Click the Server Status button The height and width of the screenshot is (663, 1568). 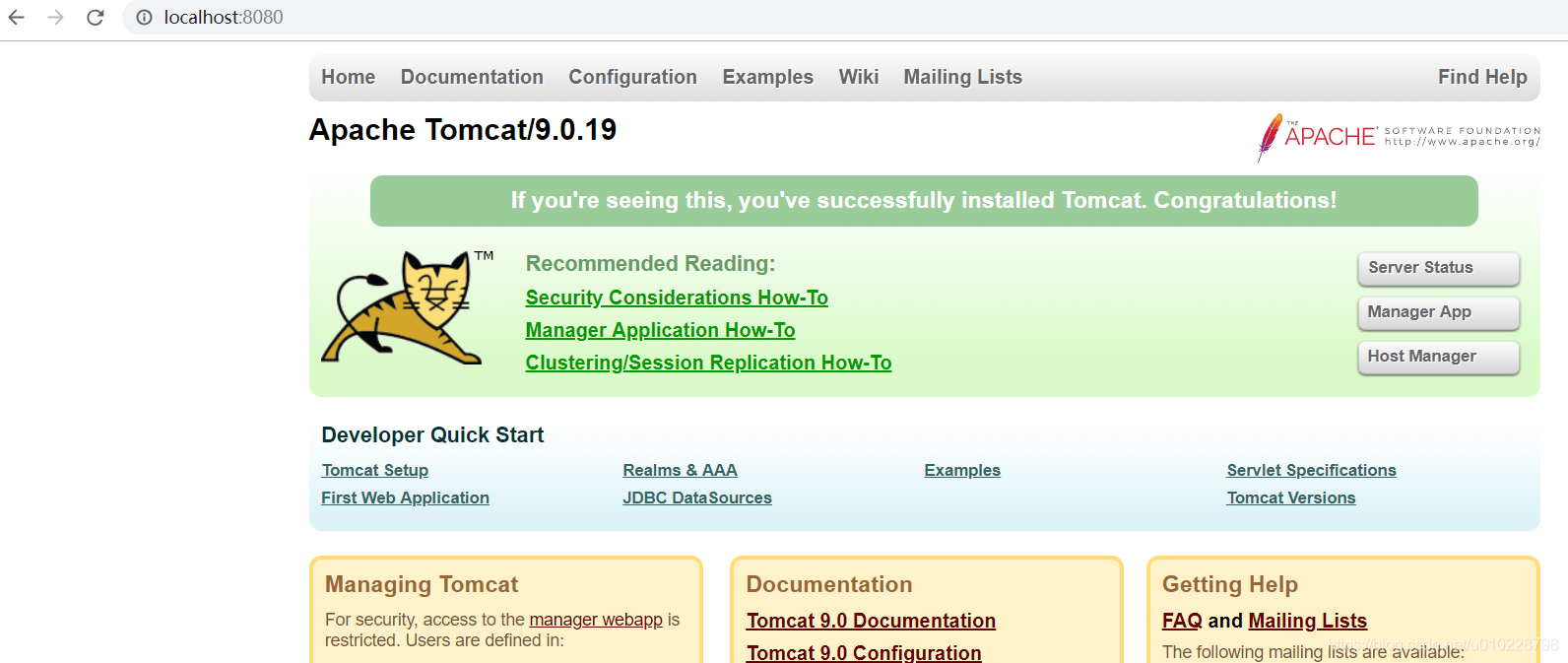pyautogui.click(x=1439, y=268)
